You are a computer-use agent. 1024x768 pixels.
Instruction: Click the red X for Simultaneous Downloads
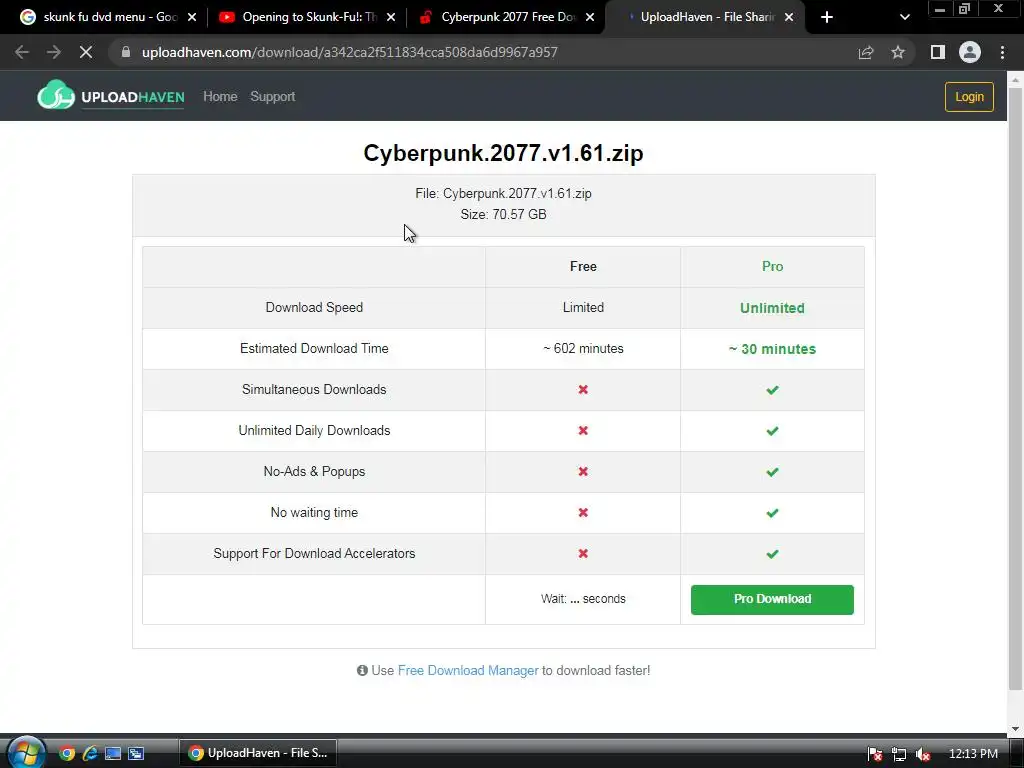(583, 390)
